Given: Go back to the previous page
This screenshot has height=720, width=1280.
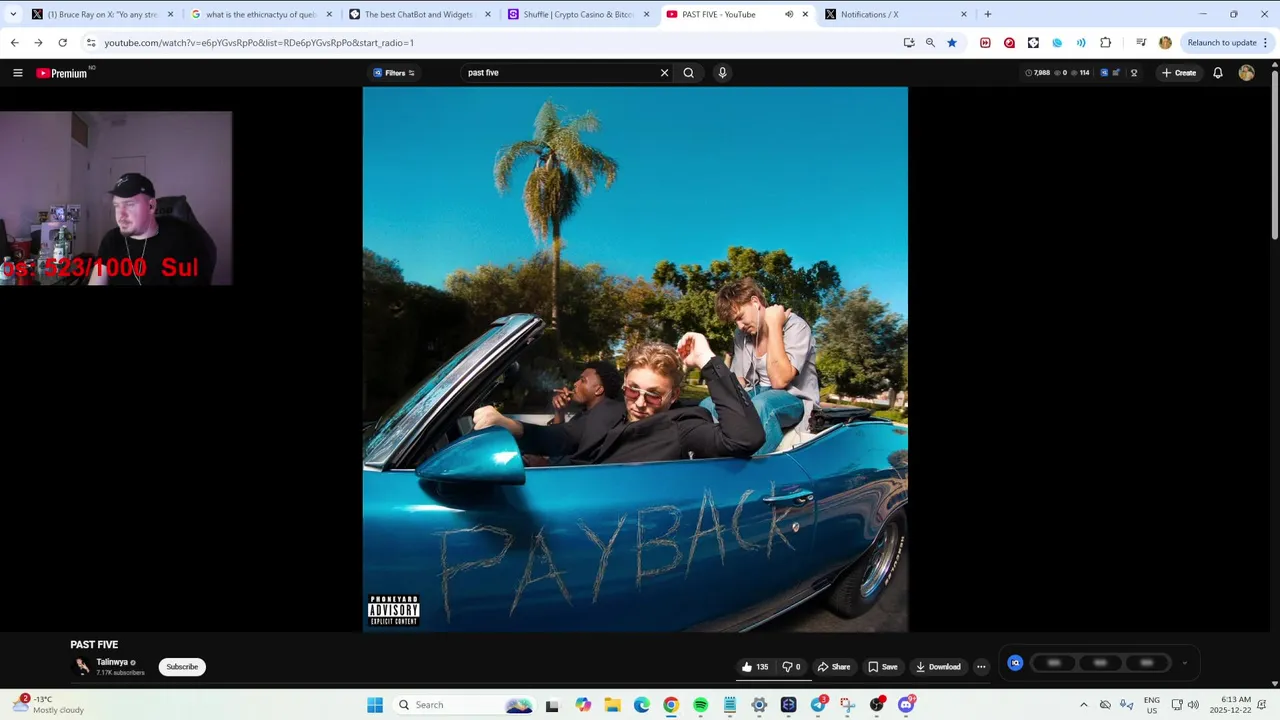Looking at the screenshot, I should click(x=14, y=43).
